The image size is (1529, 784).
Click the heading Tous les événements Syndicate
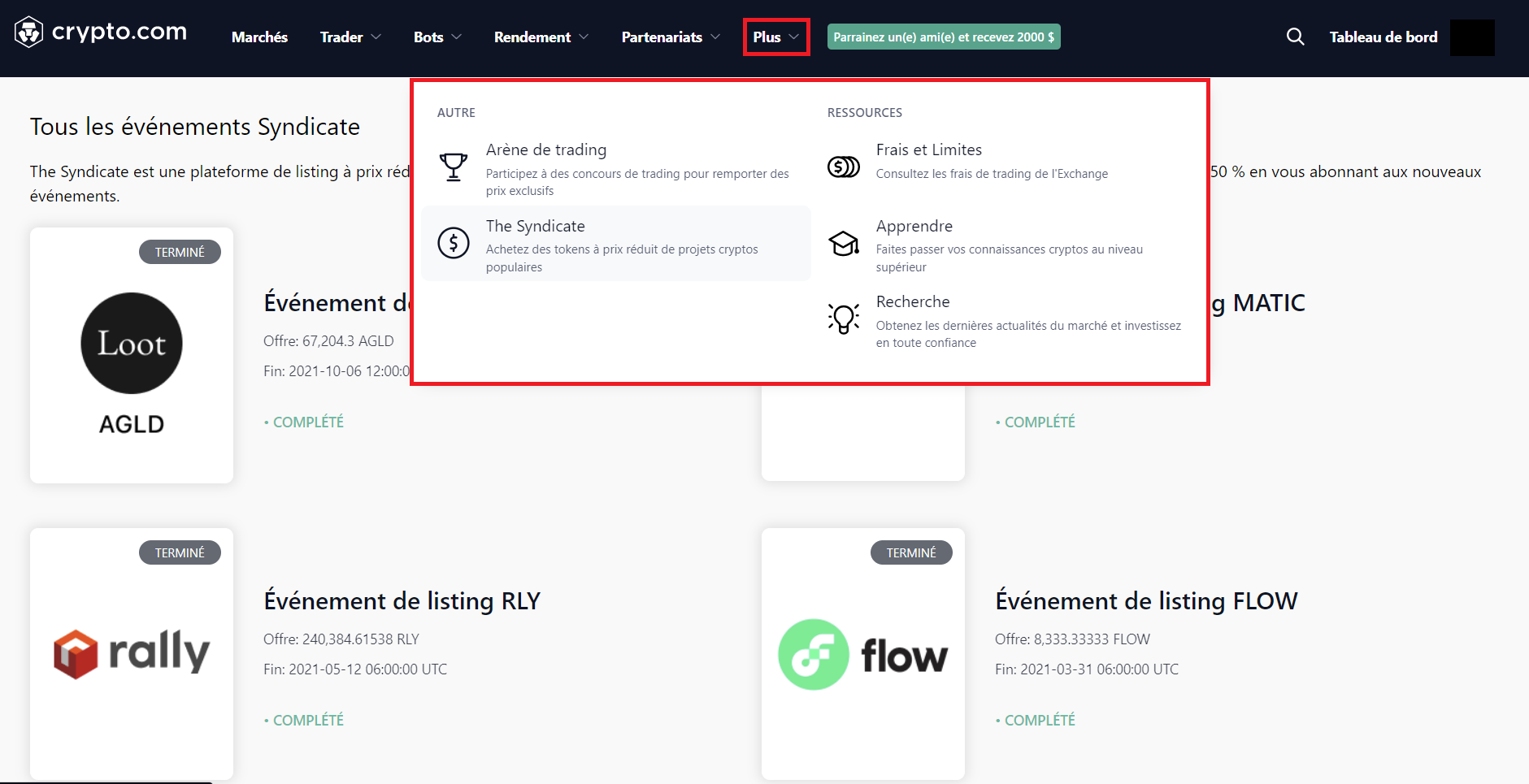tap(195, 127)
